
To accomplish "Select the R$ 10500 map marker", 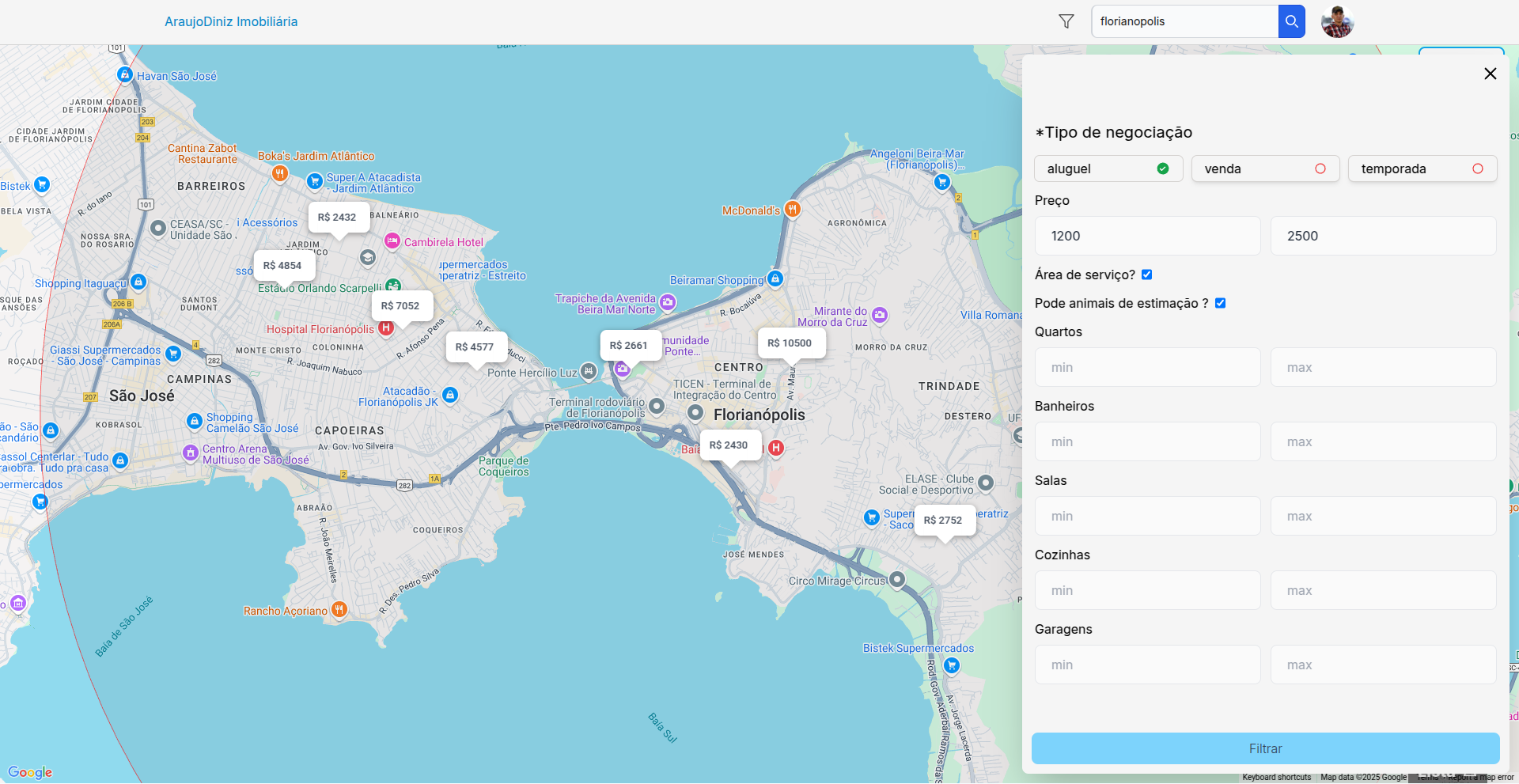I will point(790,343).
